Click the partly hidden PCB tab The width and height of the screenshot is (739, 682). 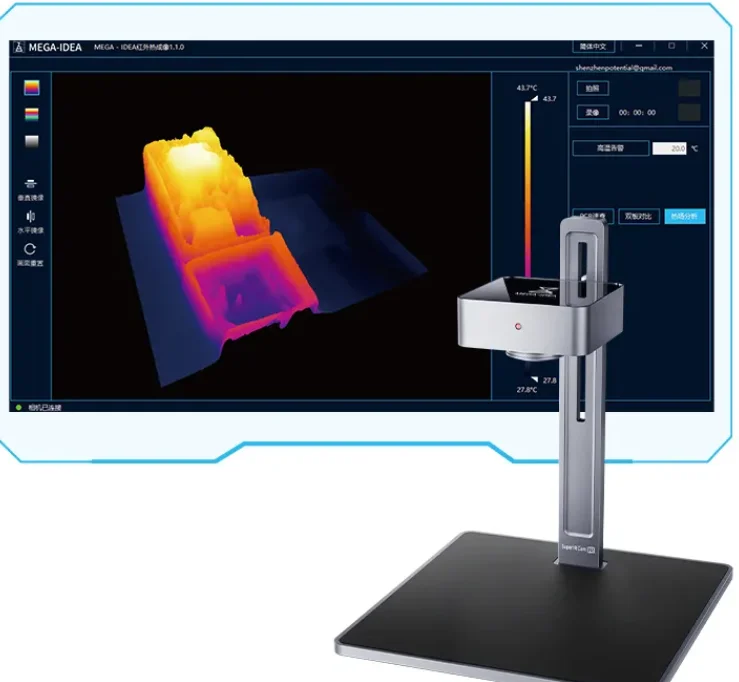pos(592,216)
